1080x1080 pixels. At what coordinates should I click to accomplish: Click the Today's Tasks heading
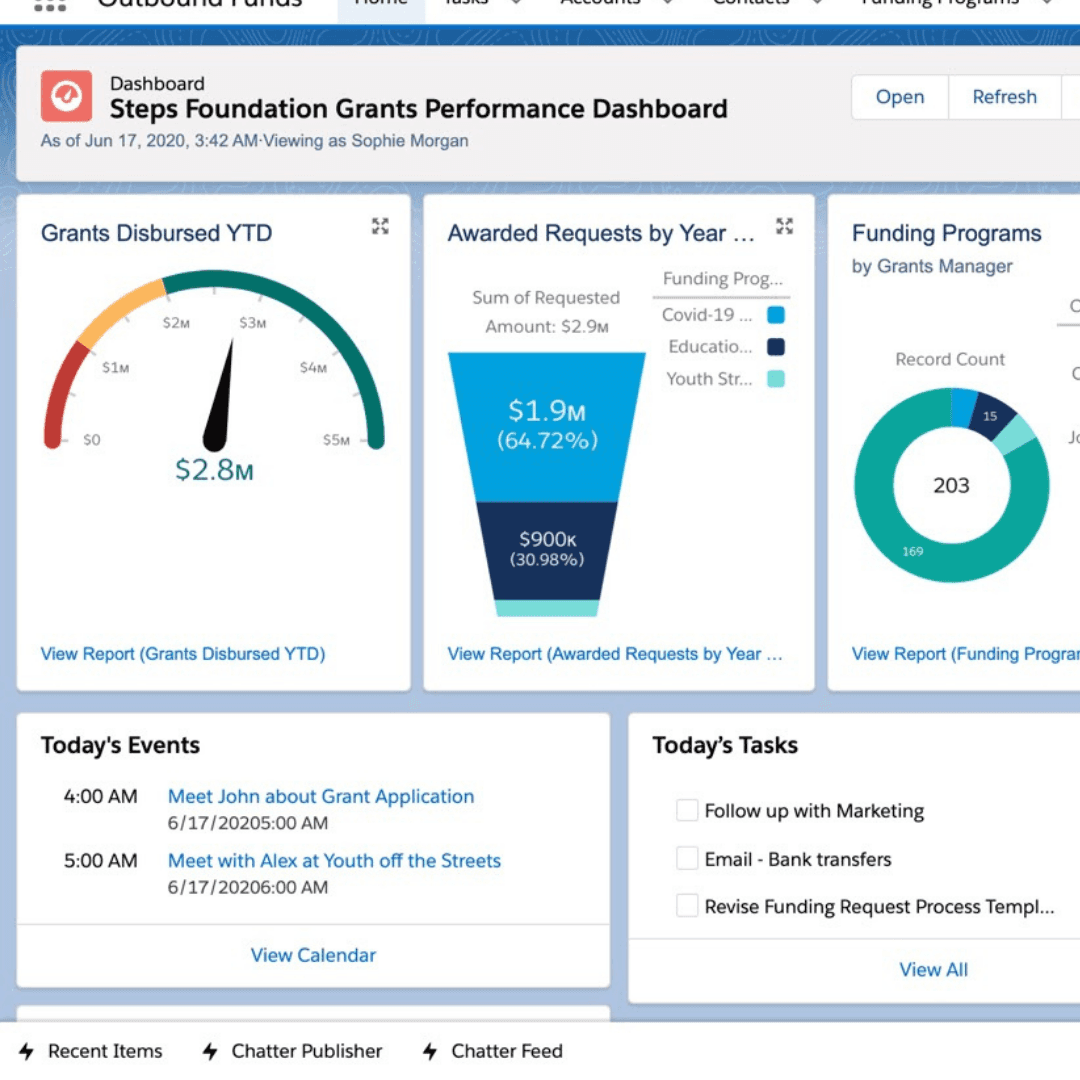click(725, 745)
